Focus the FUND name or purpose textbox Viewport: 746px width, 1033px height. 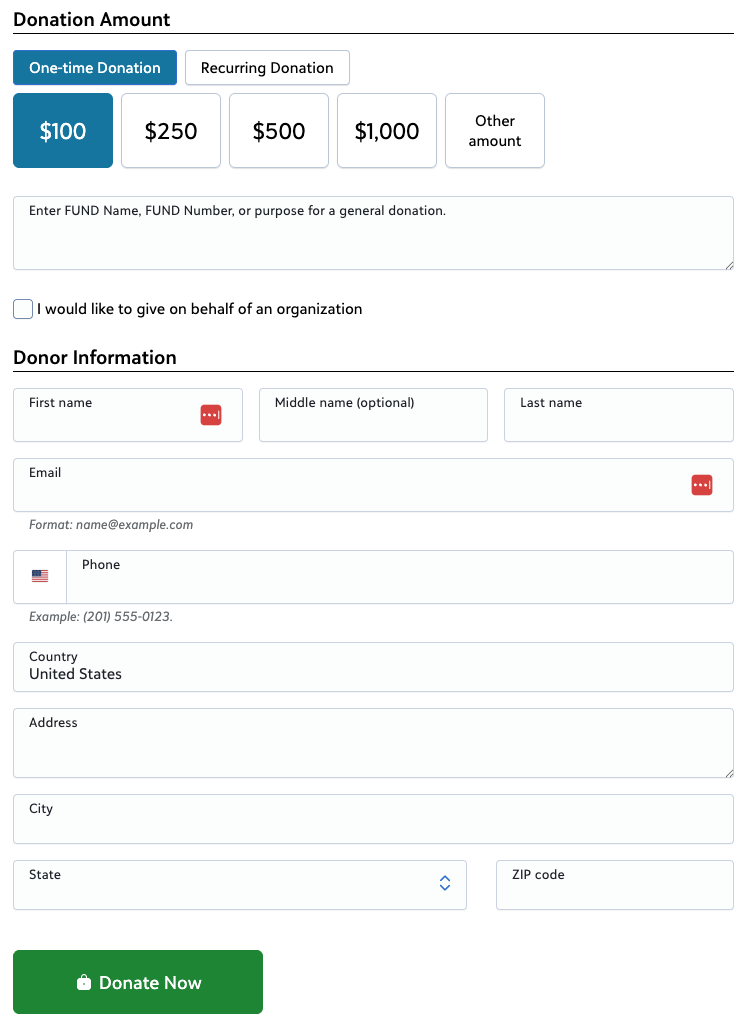click(373, 233)
